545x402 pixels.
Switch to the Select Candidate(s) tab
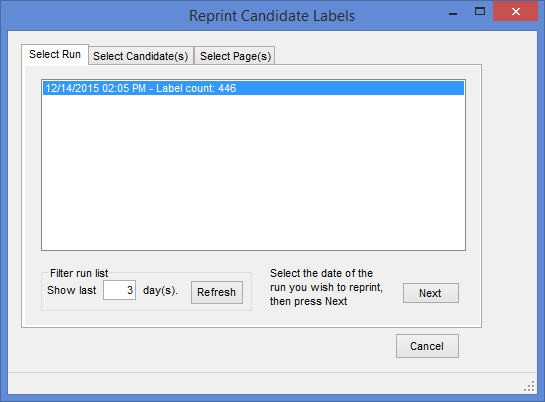(x=141, y=56)
